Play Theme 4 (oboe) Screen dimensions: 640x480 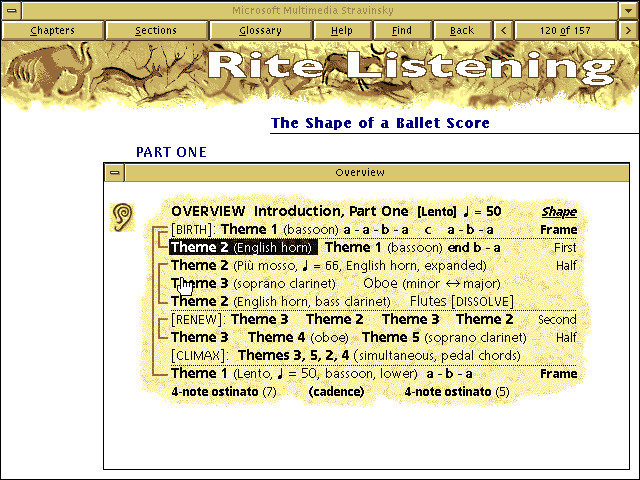click(x=298, y=338)
